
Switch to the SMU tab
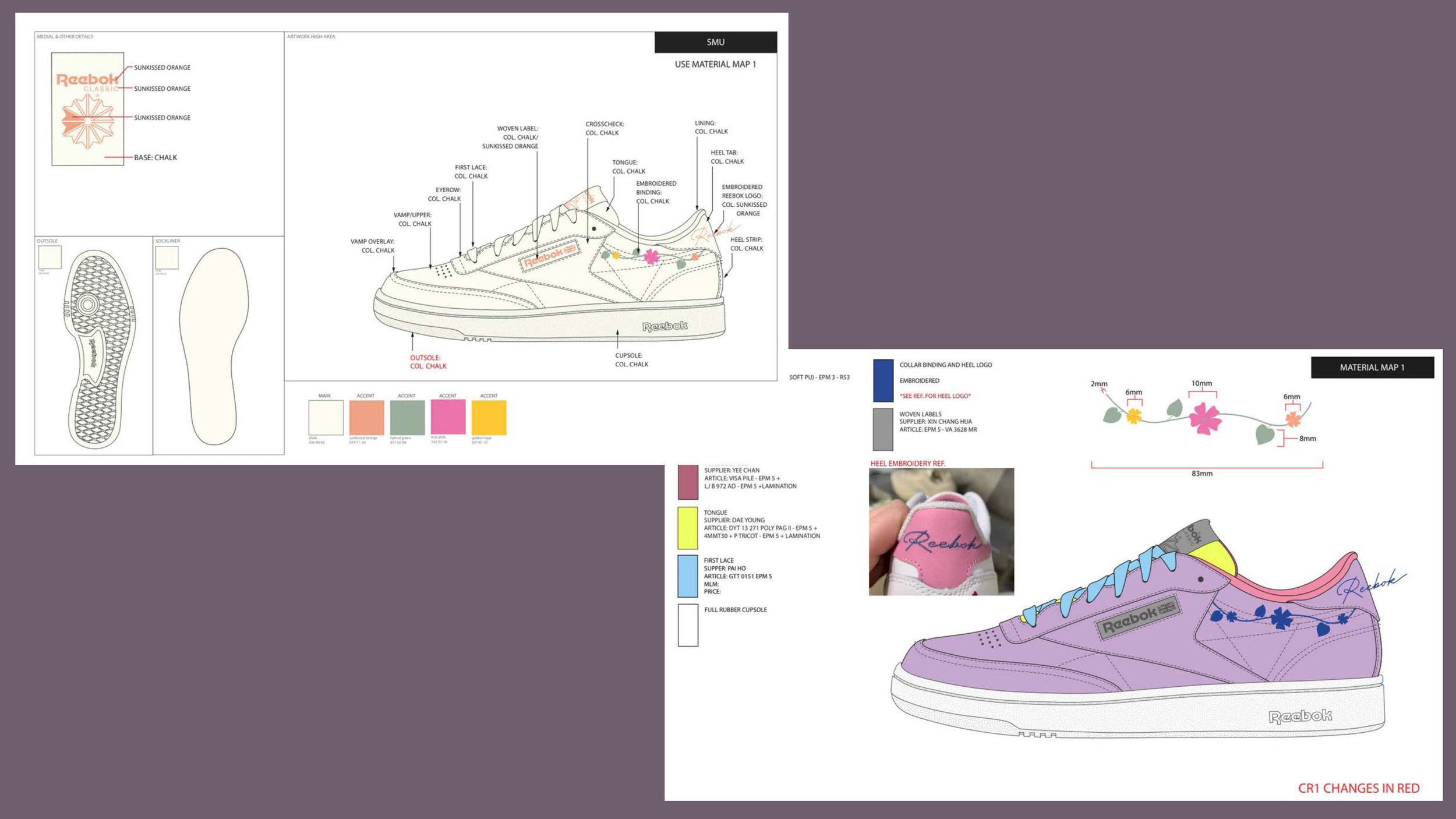coord(716,41)
